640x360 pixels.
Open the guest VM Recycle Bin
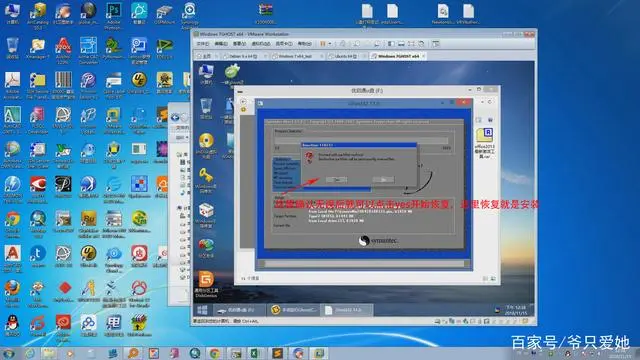pos(206,107)
